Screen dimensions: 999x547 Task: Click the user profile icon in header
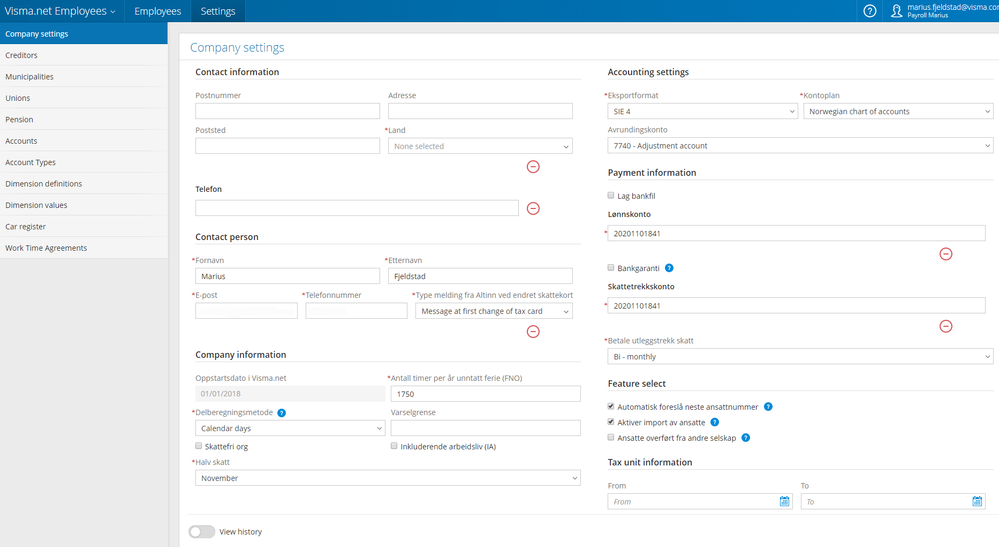click(896, 11)
